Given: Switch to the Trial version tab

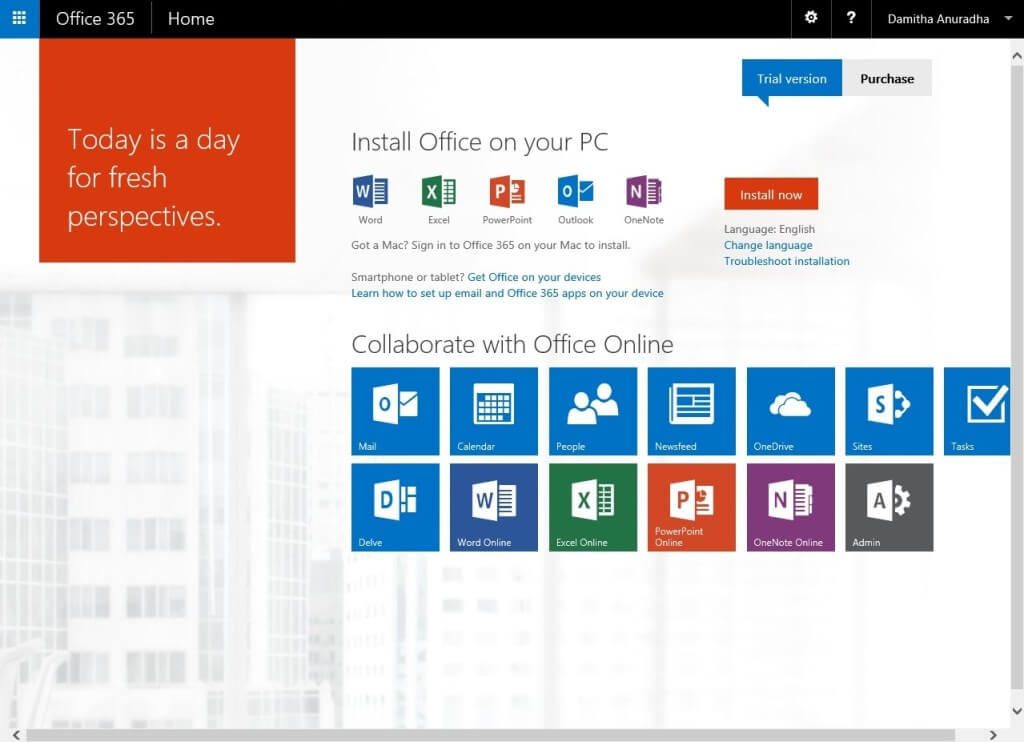Looking at the screenshot, I should (x=791, y=78).
